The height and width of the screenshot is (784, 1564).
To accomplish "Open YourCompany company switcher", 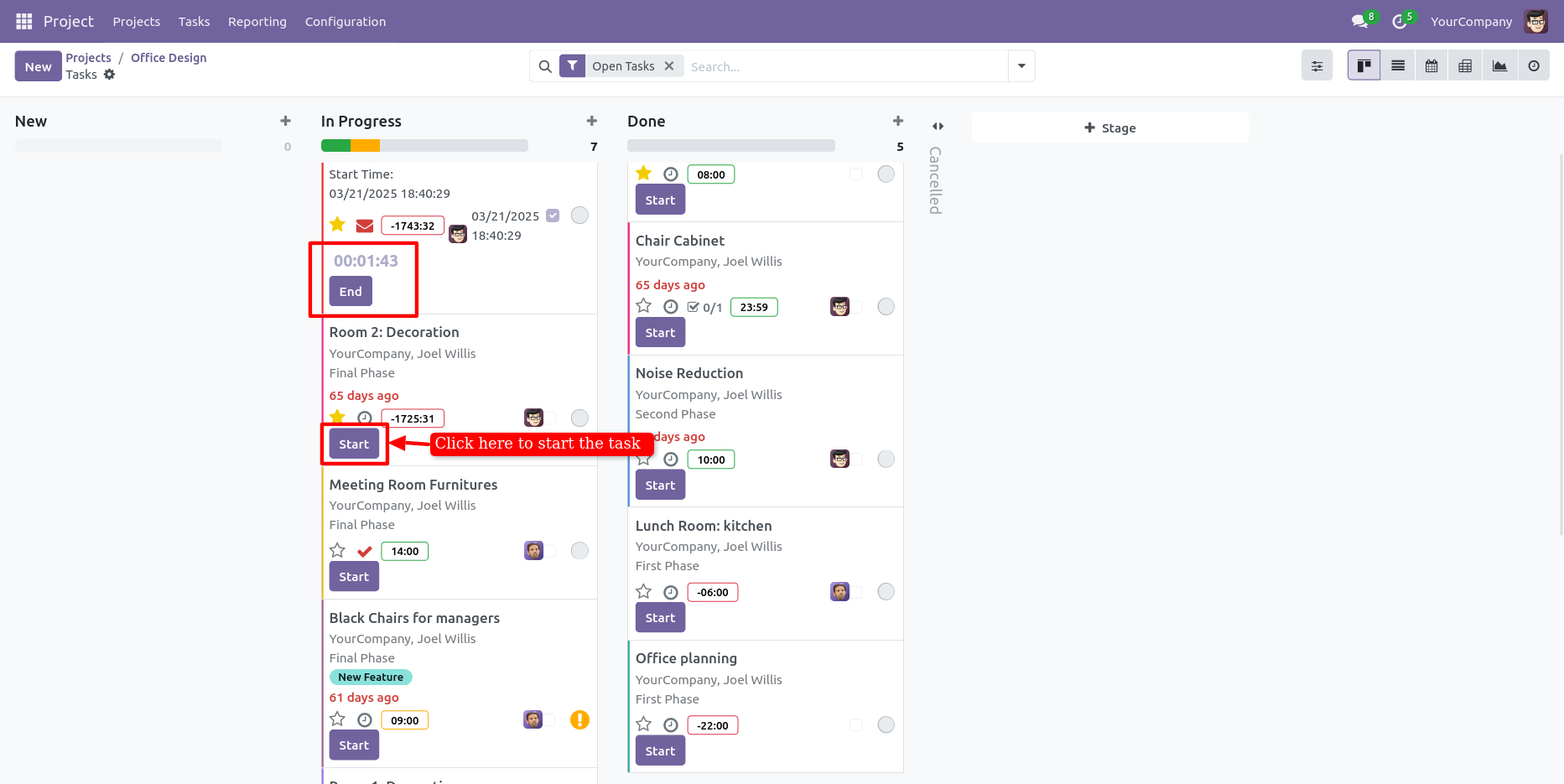I will (x=1471, y=22).
